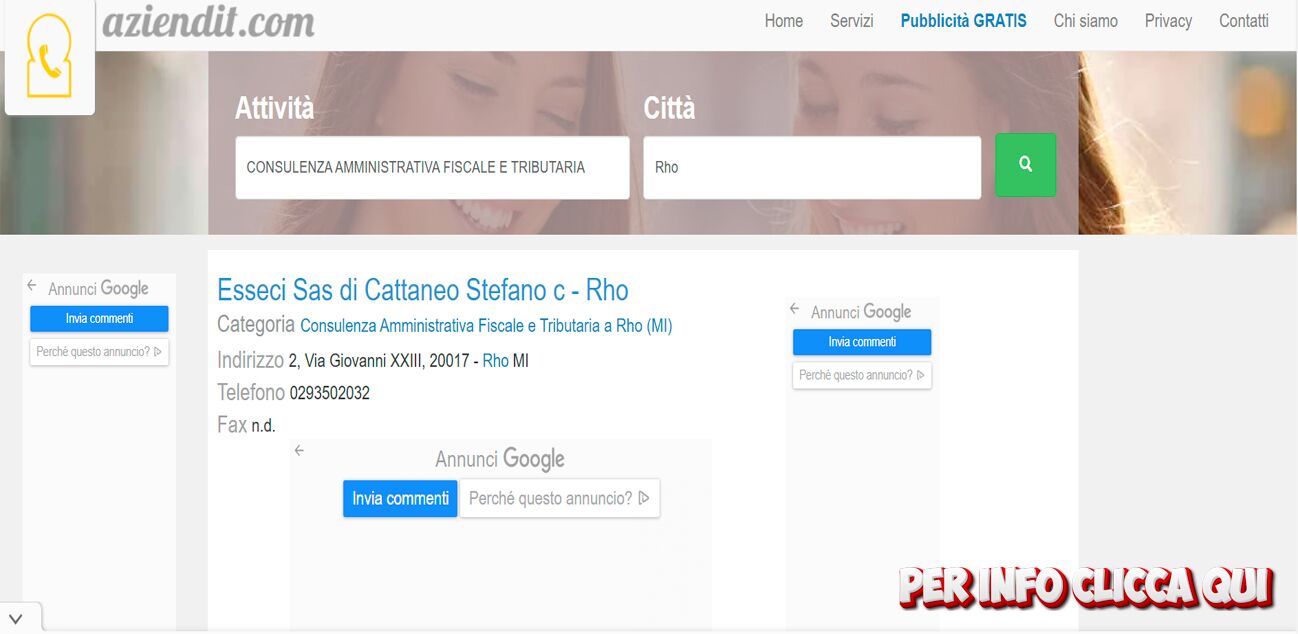Expand the chevron at bottom-left corner
This screenshot has width=1298, height=634.
[x=17, y=617]
